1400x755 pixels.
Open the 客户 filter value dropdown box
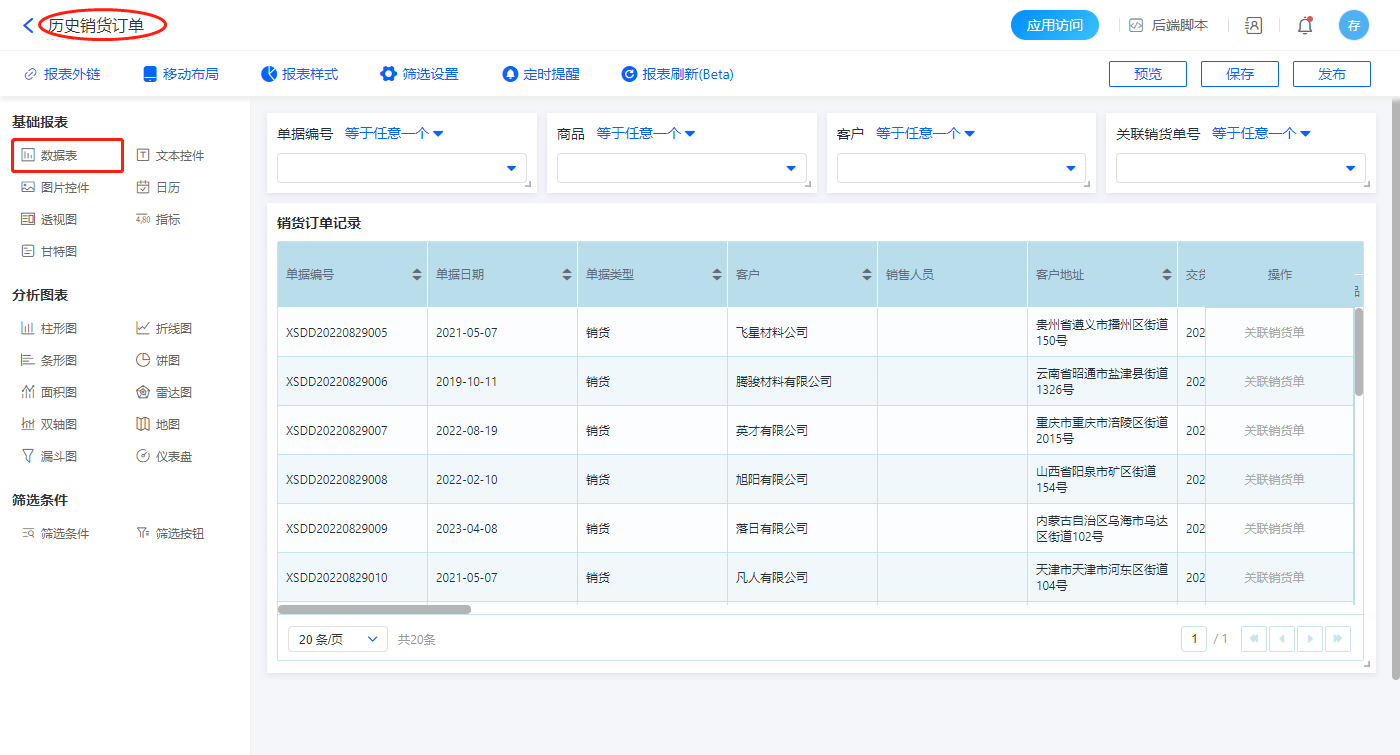[x=960, y=168]
